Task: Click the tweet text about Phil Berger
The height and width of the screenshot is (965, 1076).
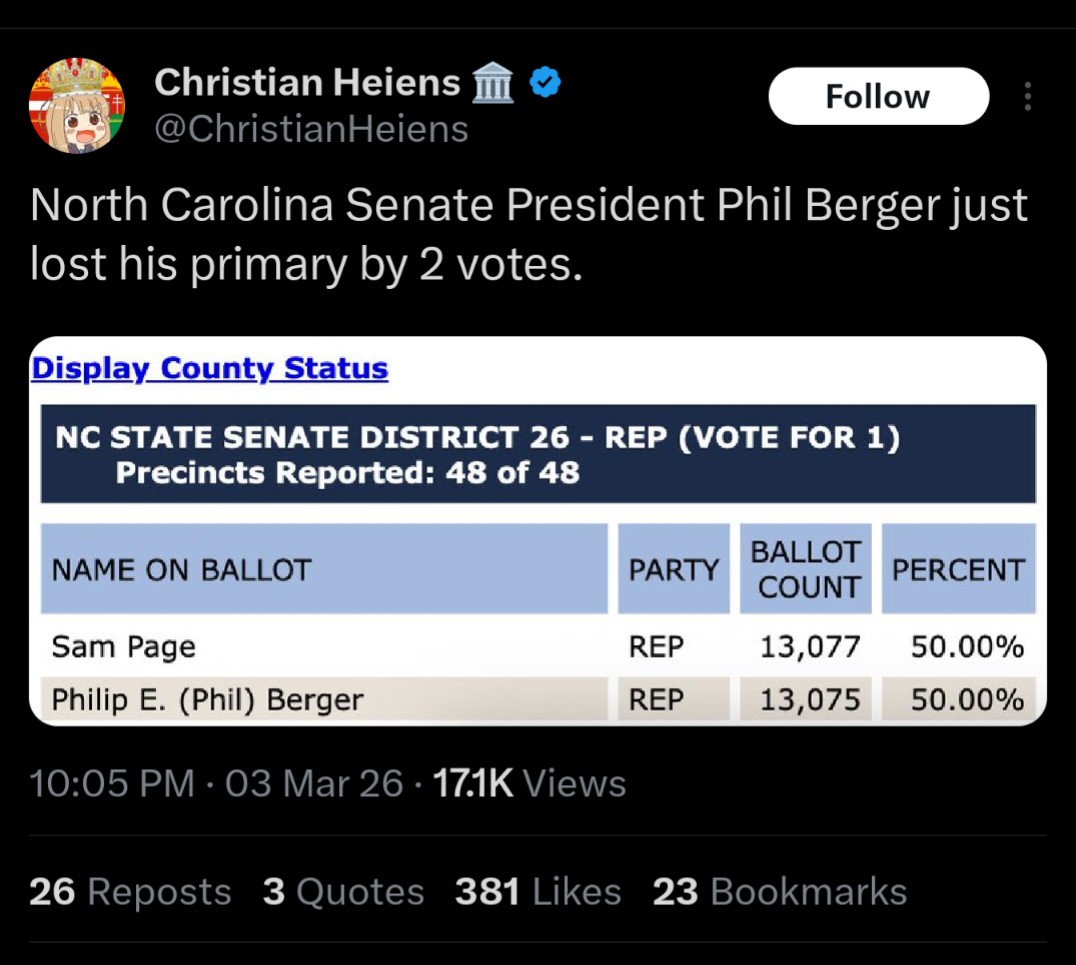Action: coord(528,234)
